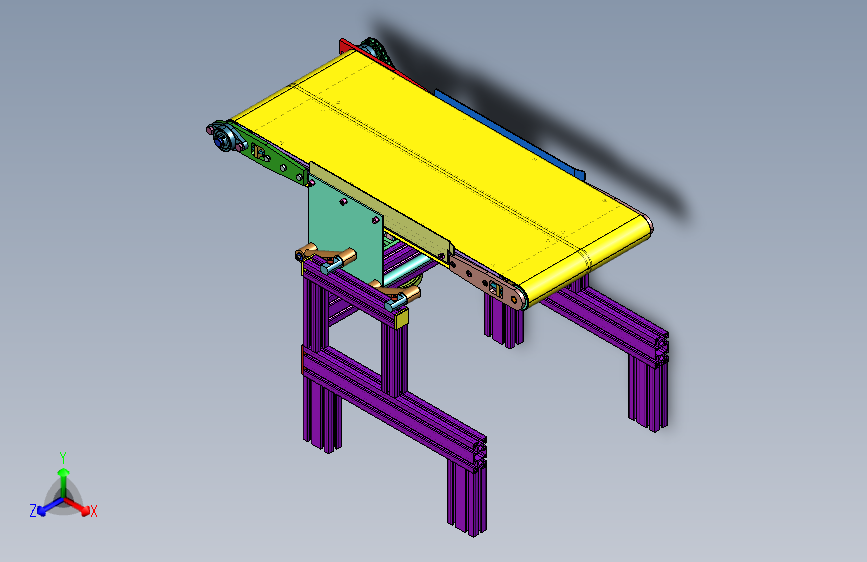867x562 pixels.
Task: Select the lower purple horizontal extrusion beam
Action: 395,408
